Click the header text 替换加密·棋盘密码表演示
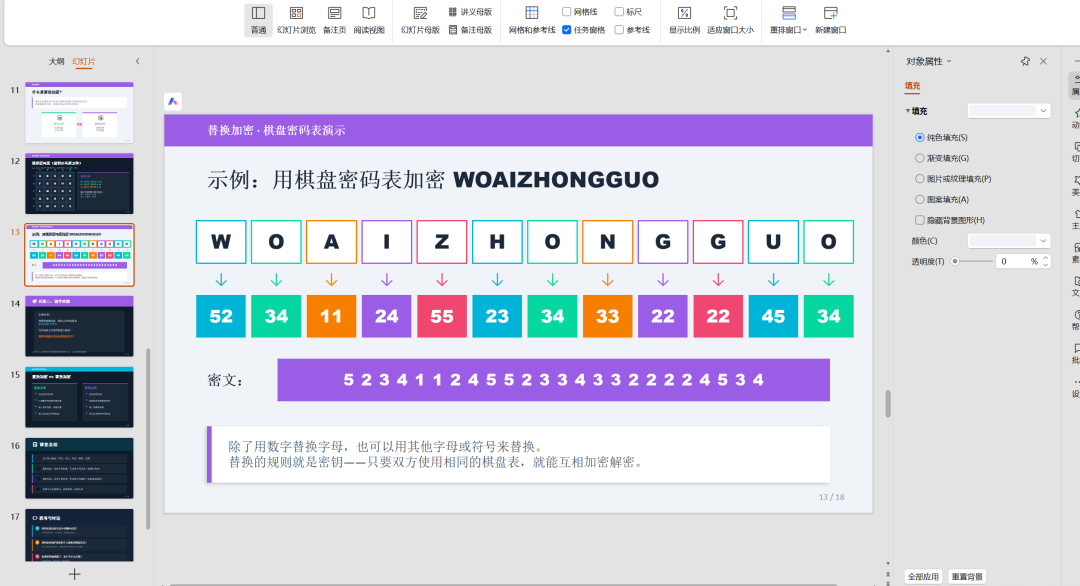 pos(276,130)
